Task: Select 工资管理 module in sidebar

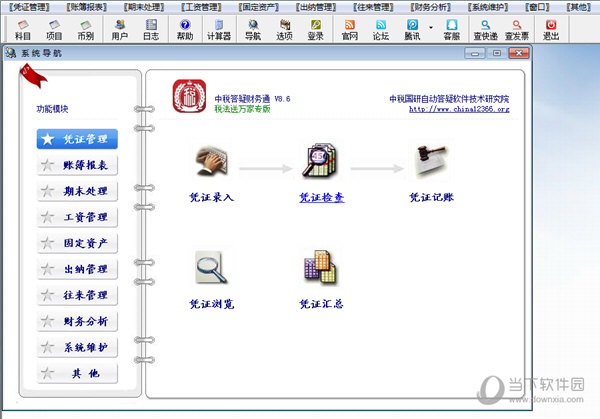Action: 77,217
